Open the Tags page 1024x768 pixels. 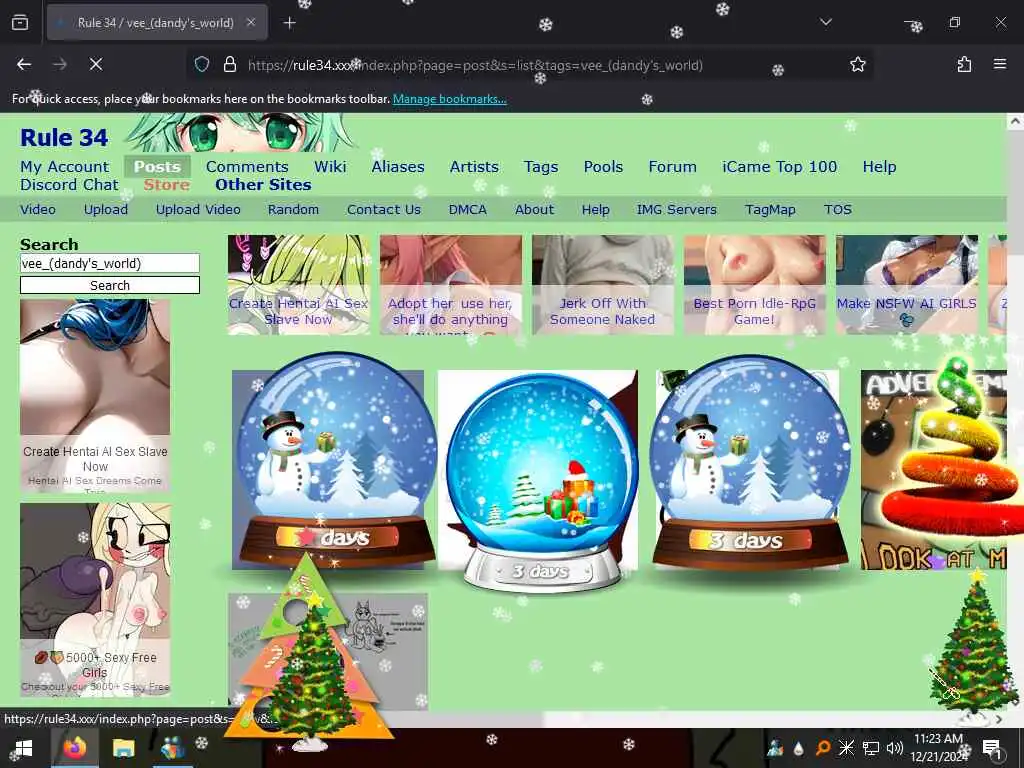pos(541,167)
